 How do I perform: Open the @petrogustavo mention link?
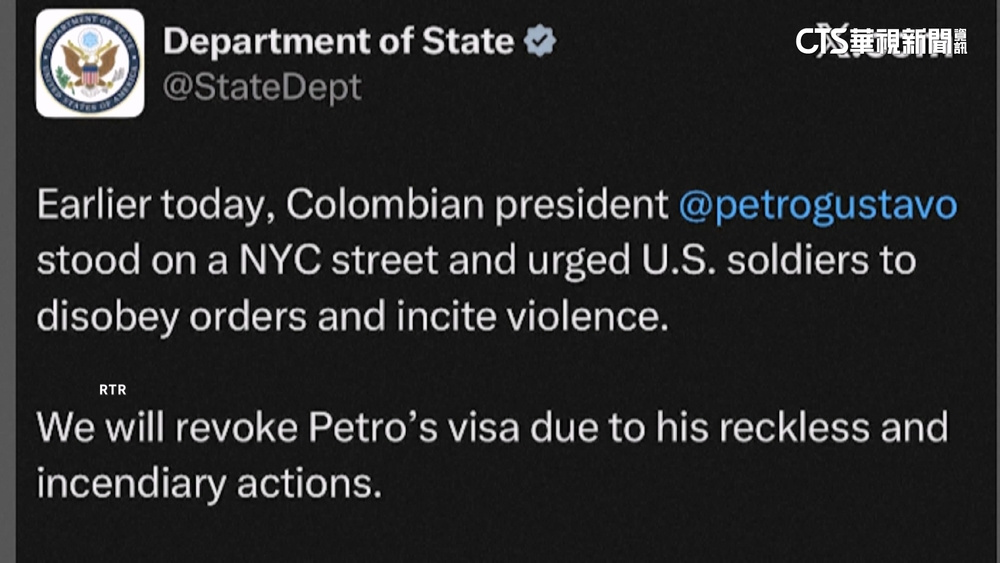817,205
